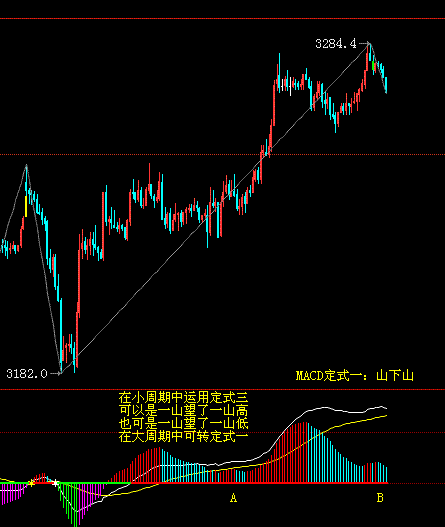
Task: Click the MACD定式一：山下山 annotation text
Action: pyautogui.click(x=355, y=376)
